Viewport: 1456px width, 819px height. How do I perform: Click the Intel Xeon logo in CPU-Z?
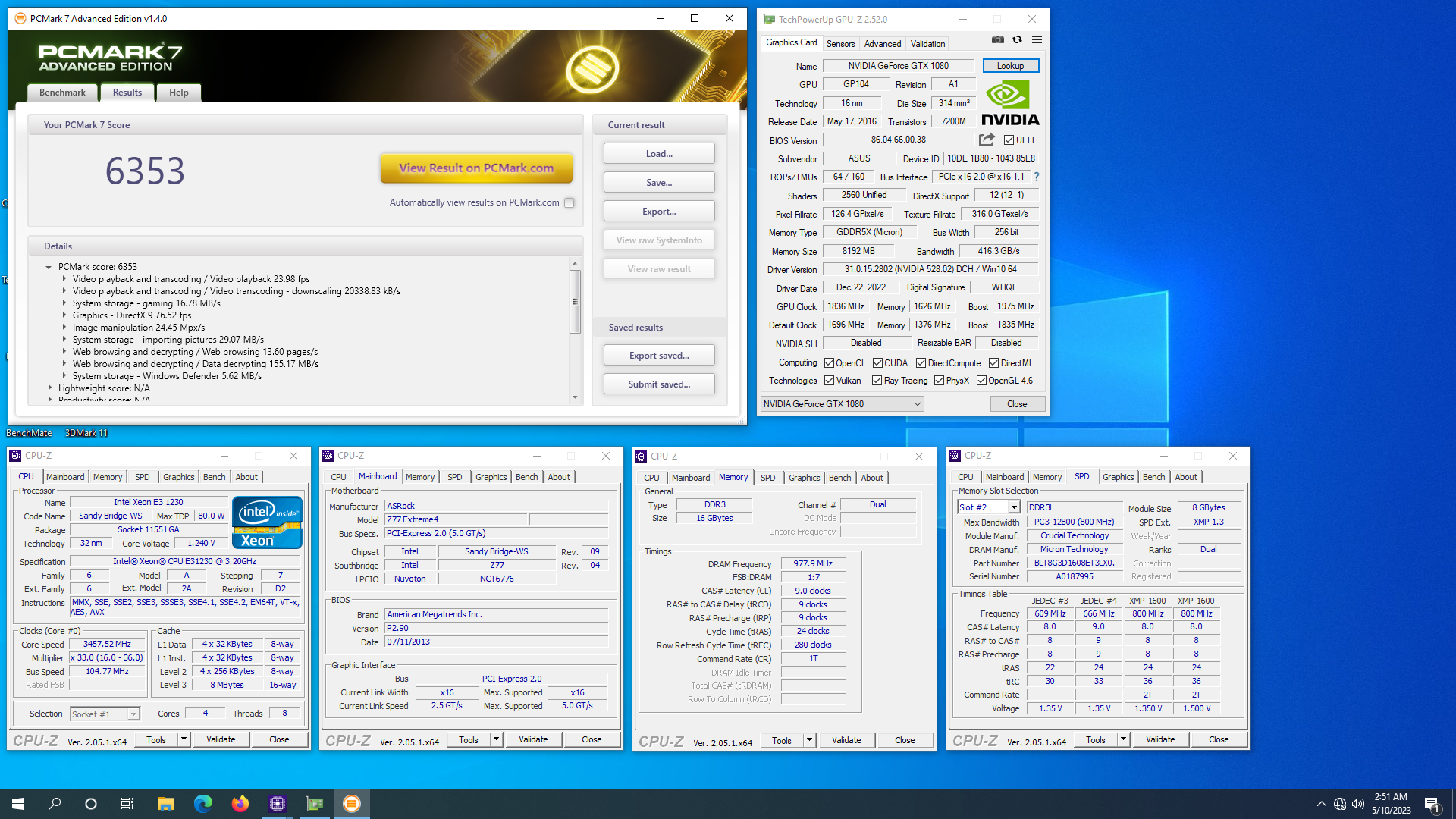267,522
